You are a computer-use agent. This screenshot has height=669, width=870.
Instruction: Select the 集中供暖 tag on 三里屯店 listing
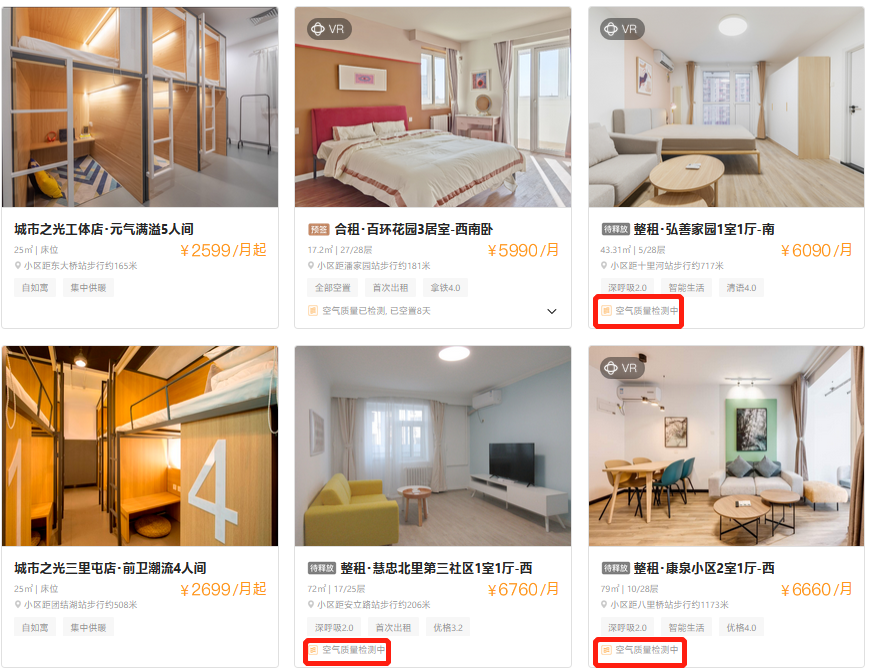(x=88, y=627)
